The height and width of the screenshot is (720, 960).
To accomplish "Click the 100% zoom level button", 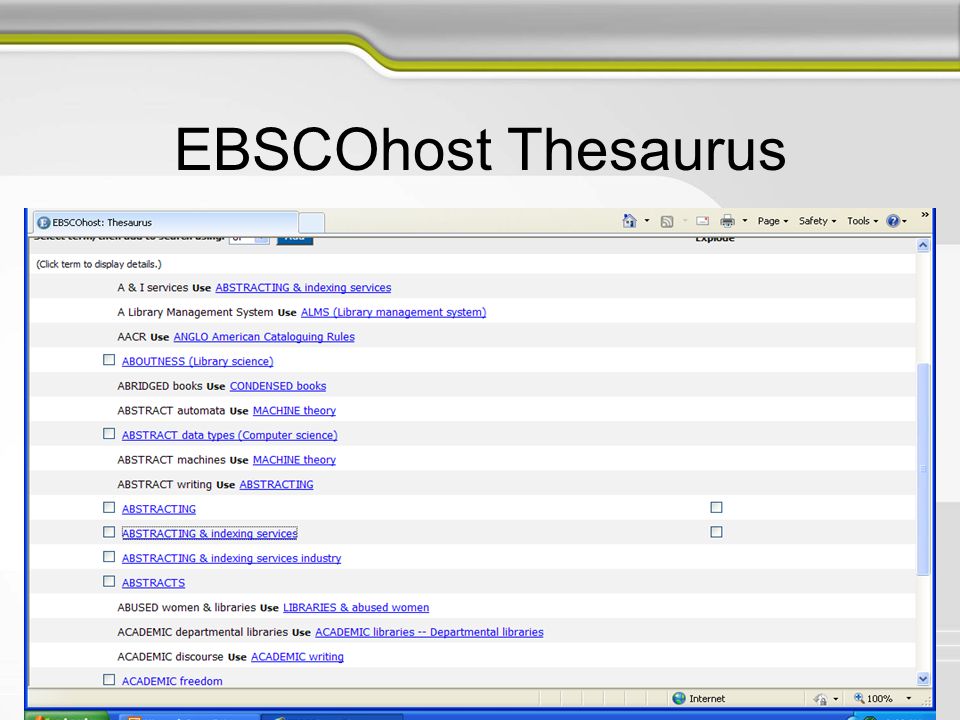I will click(873, 699).
